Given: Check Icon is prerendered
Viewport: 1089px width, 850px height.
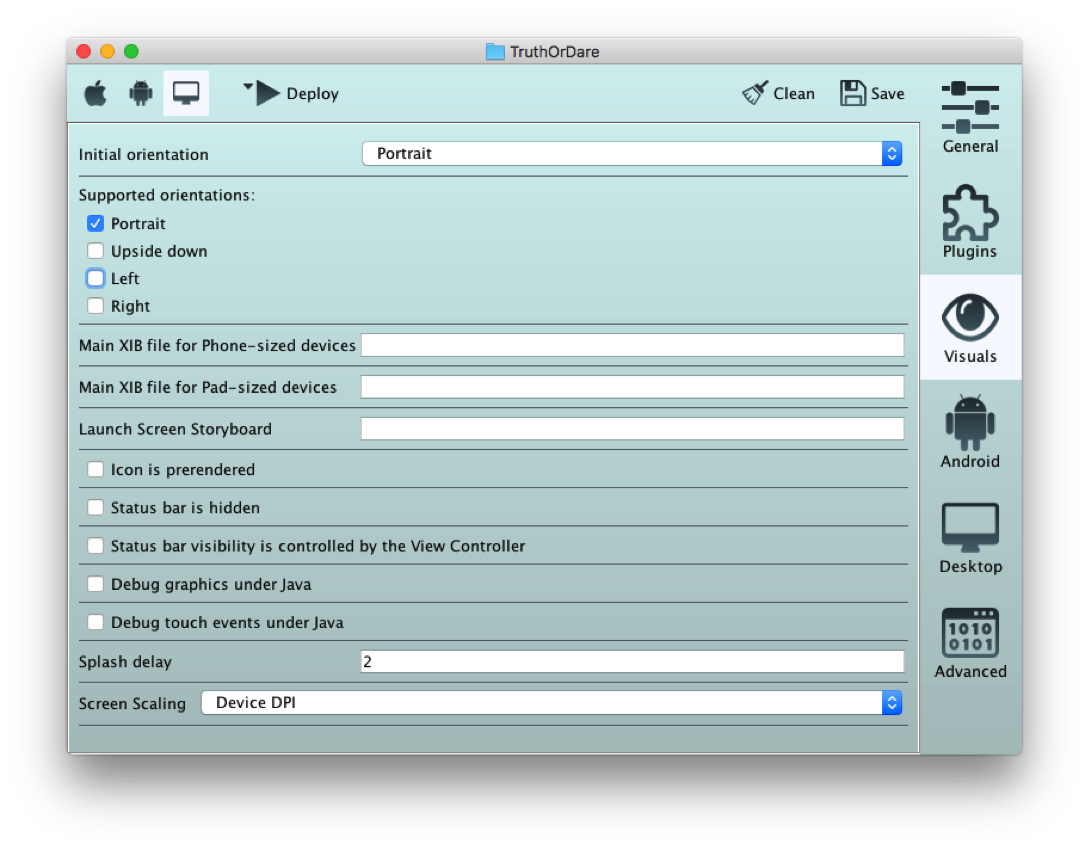Looking at the screenshot, I should pyautogui.click(x=95, y=469).
